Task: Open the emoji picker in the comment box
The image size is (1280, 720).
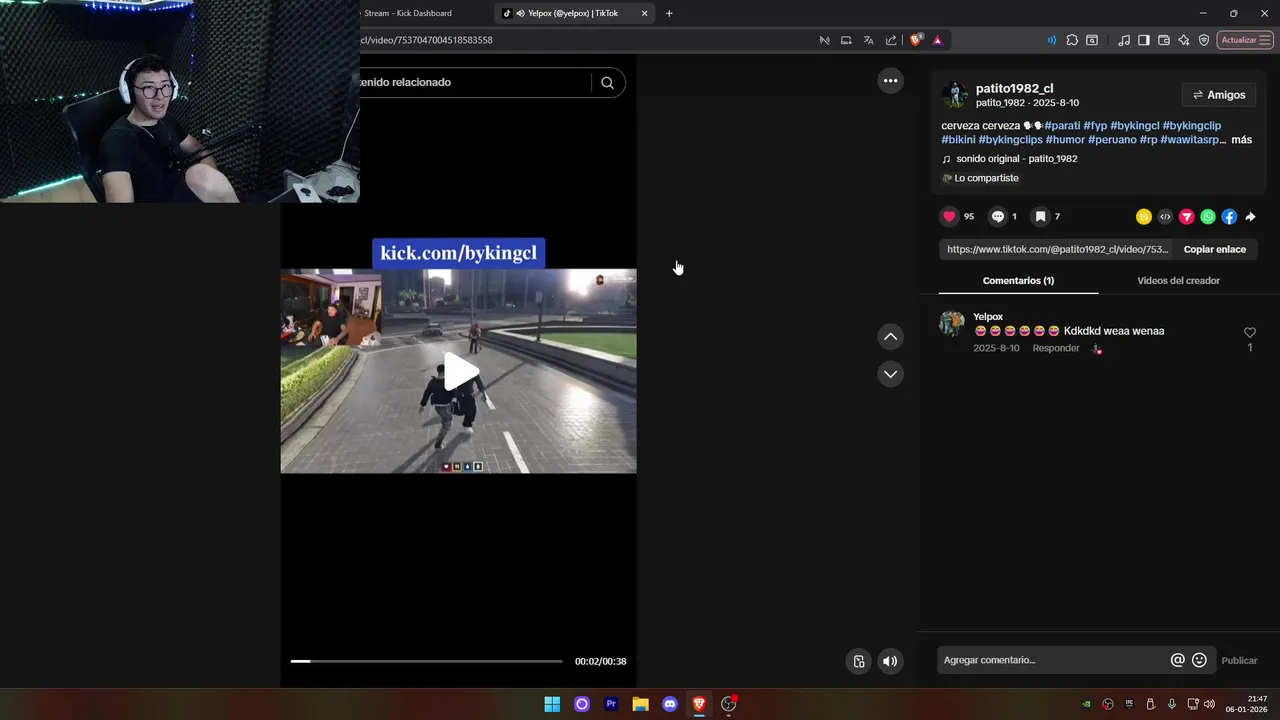Action: [x=1199, y=660]
